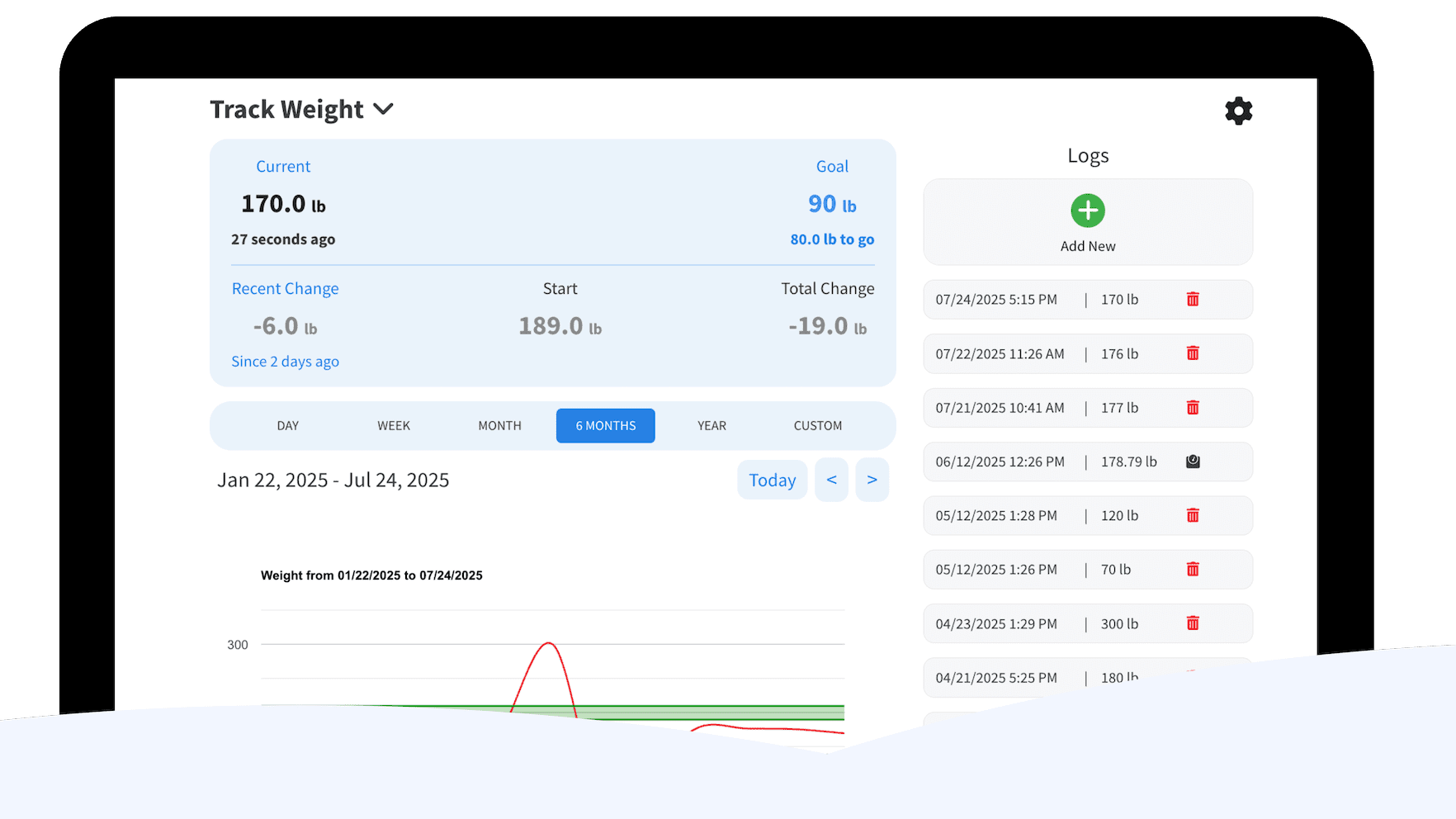Viewport: 1456px width, 819px height.
Task: Open settings with the gear icon
Action: (x=1238, y=111)
